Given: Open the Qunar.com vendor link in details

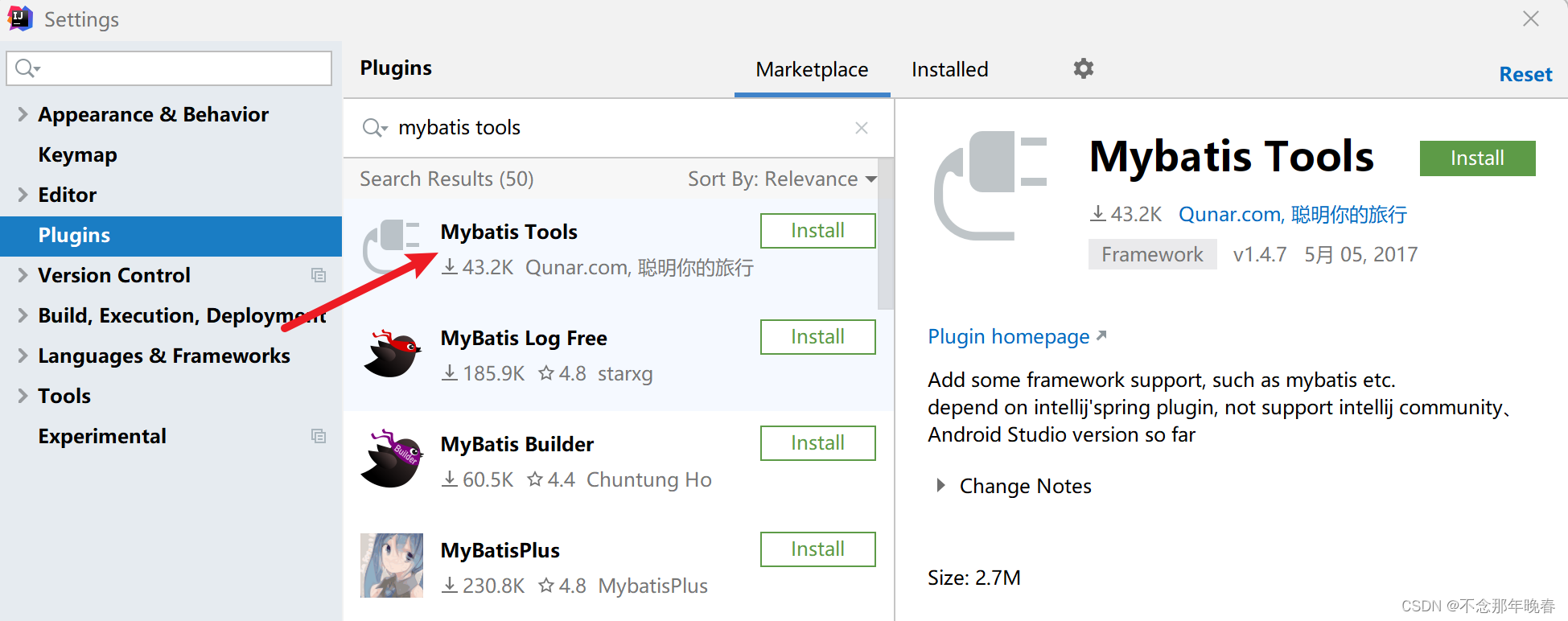Looking at the screenshot, I should [x=1293, y=214].
